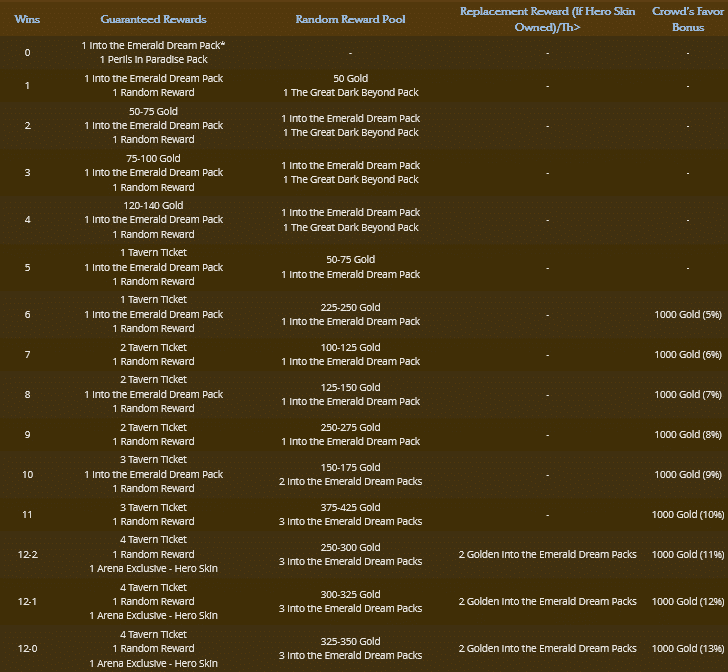
Task: Click '150-175 Gold' in the 10-wins row
Action: pos(351,467)
